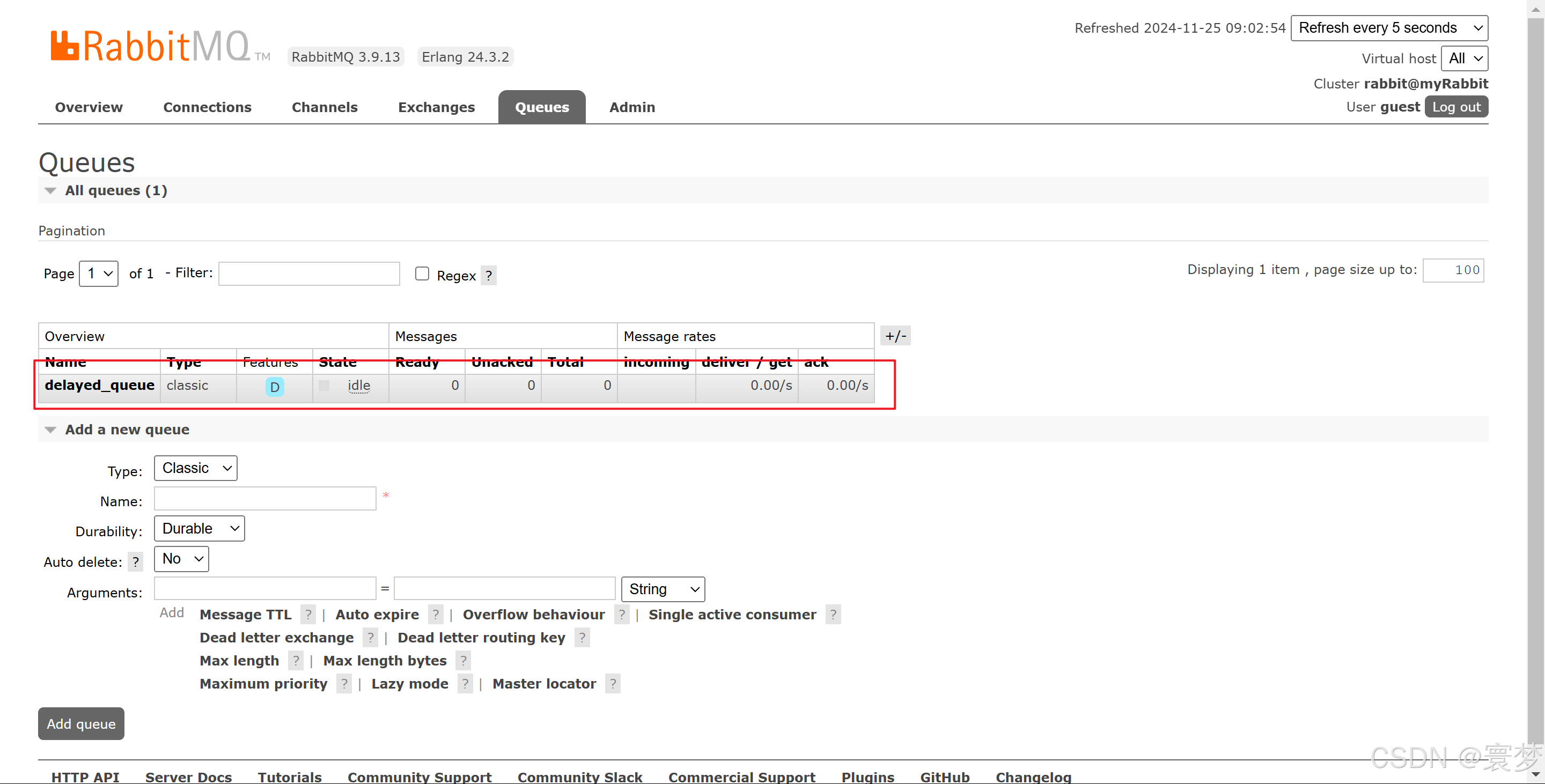Click the D durable feature badge

[275, 387]
